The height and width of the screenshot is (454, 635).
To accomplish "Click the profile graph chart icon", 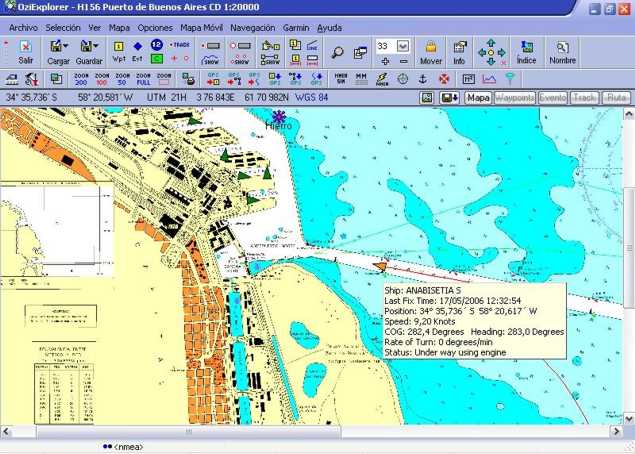I will tap(489, 79).
